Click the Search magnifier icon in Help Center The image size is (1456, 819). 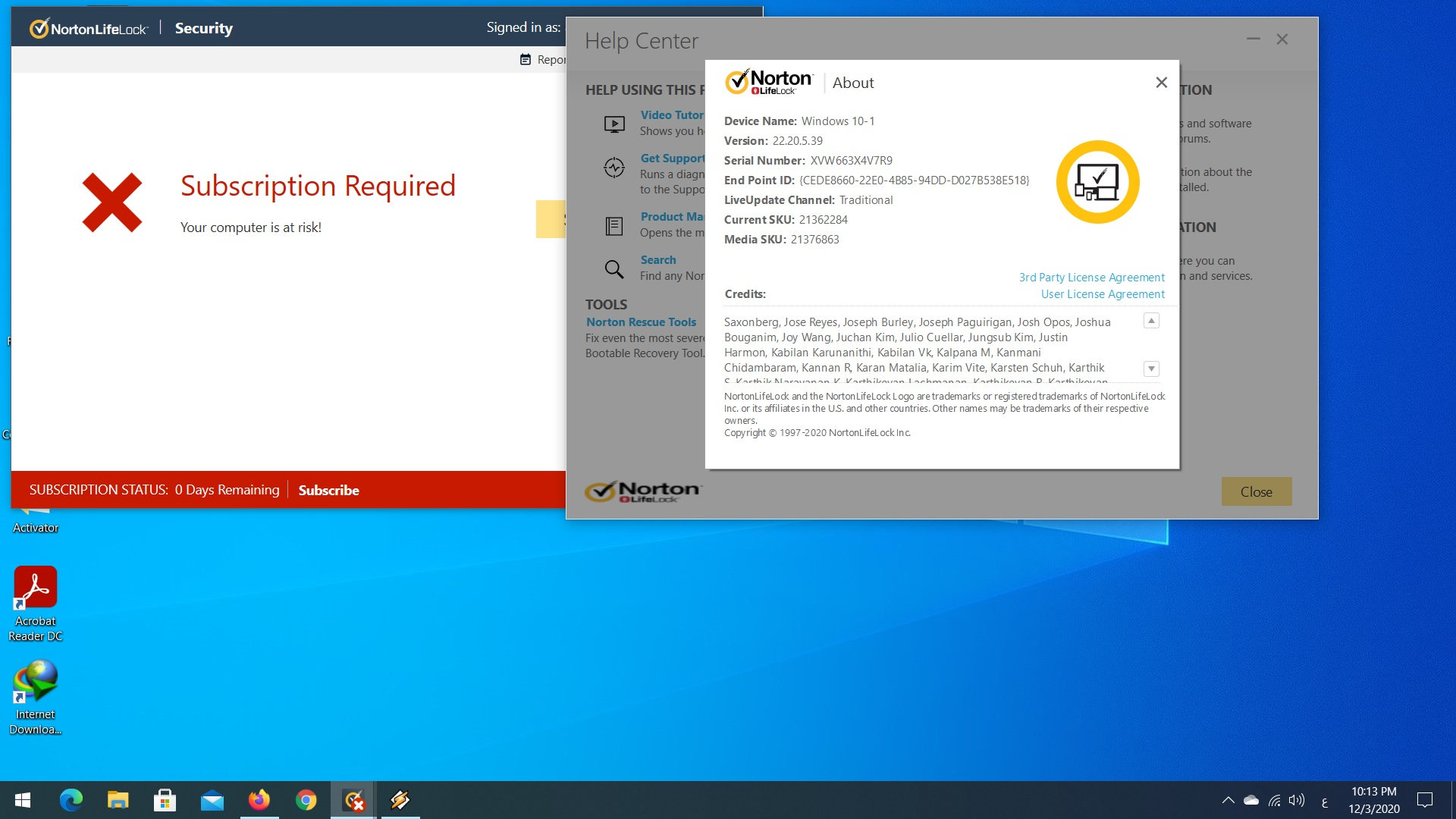click(614, 268)
